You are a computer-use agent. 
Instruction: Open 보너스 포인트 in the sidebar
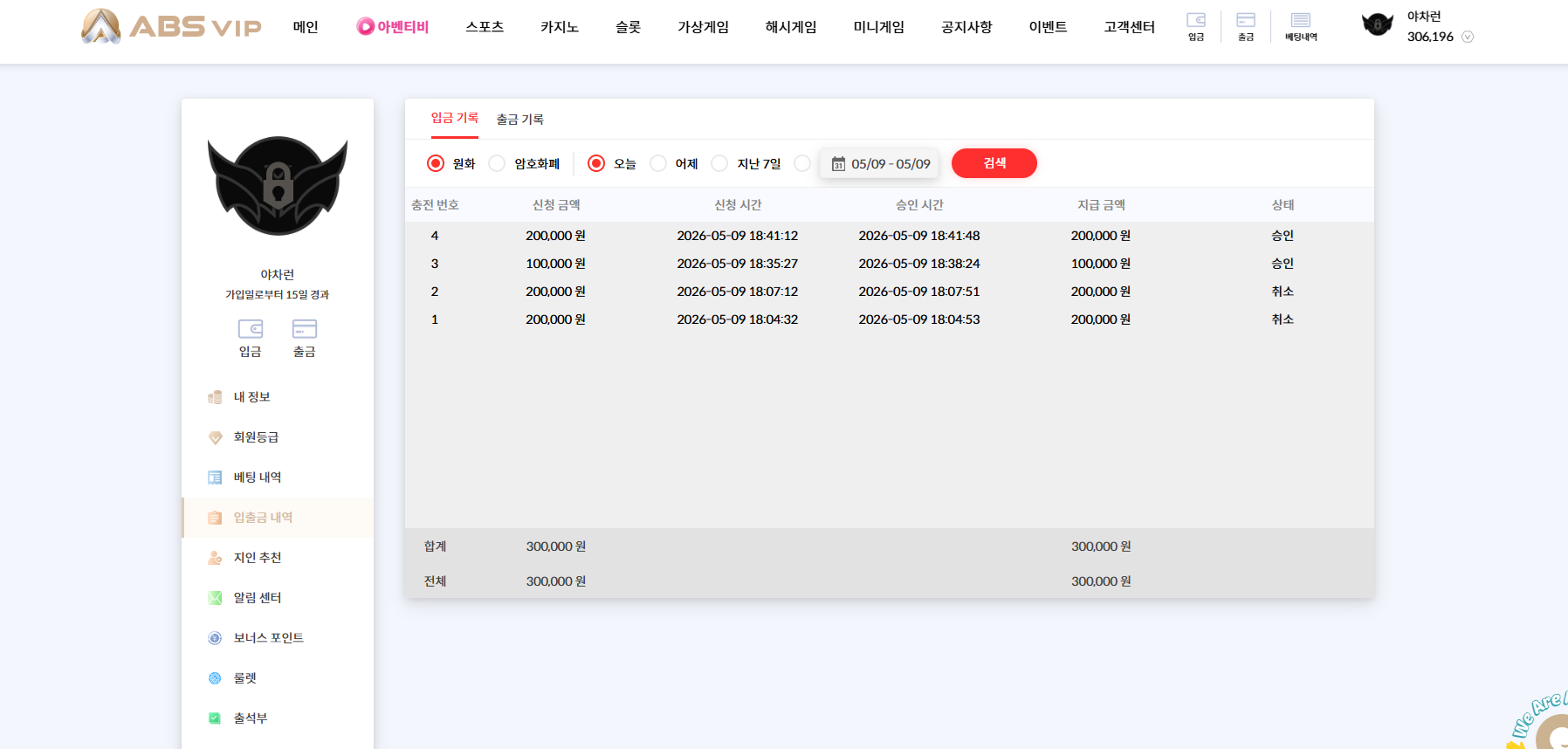click(x=268, y=638)
